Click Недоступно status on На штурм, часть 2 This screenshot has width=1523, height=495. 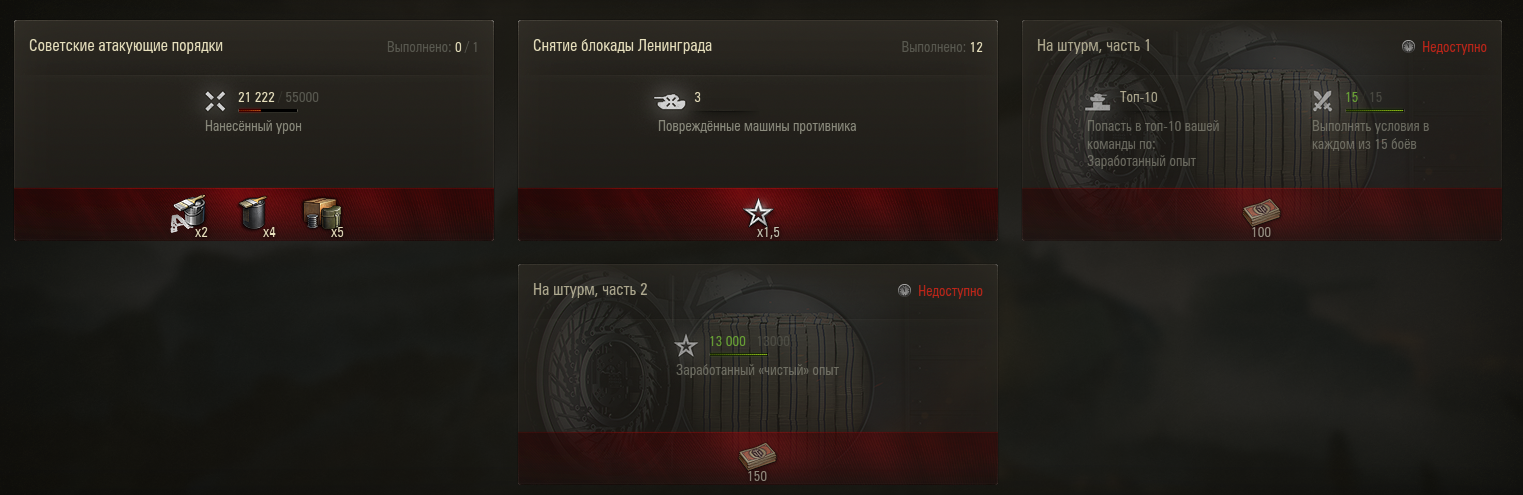(x=950, y=291)
